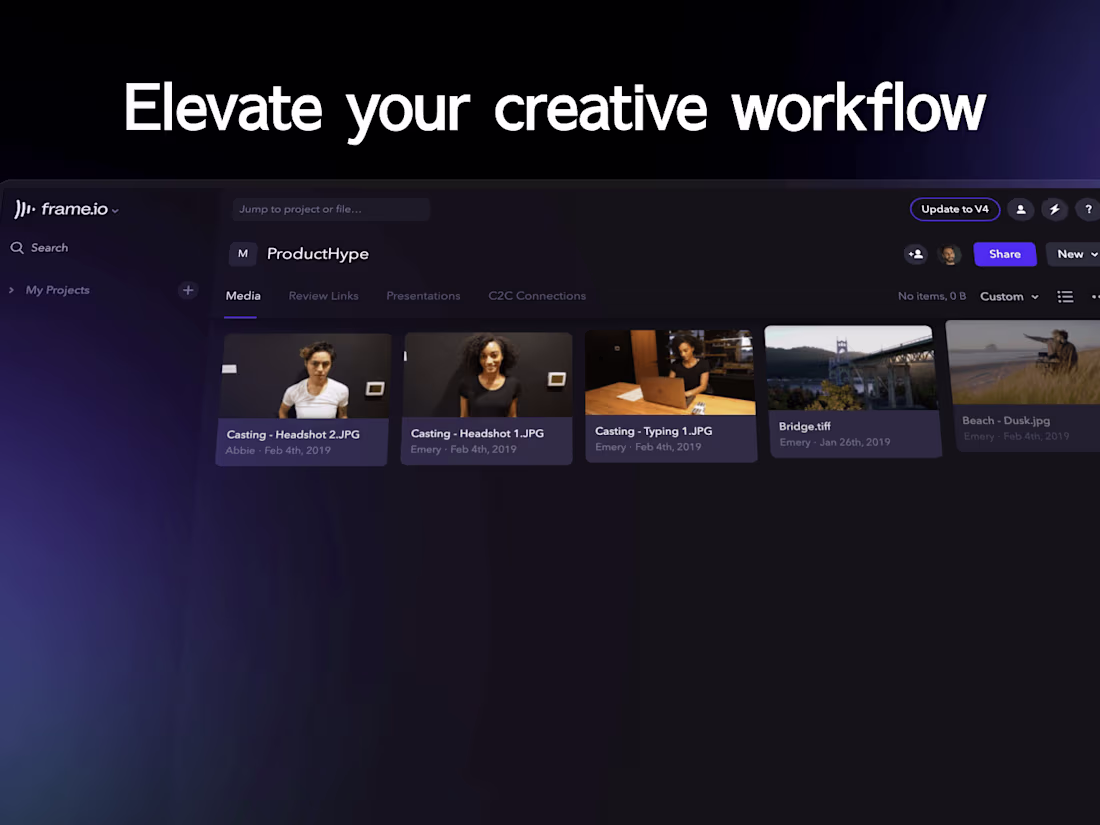Viewport: 1100px width, 825px height.
Task: Switch to the Review Links tab
Action: pos(323,295)
